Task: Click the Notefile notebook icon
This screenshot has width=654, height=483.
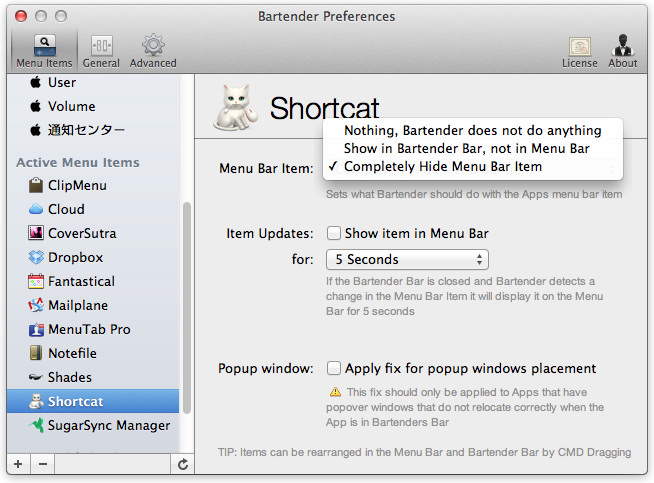Action: coord(36,353)
